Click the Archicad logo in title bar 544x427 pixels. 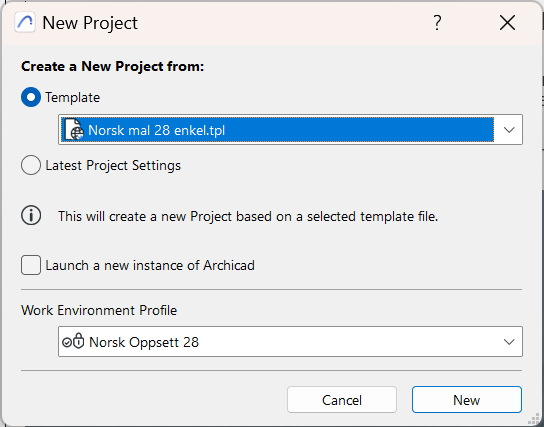point(25,23)
